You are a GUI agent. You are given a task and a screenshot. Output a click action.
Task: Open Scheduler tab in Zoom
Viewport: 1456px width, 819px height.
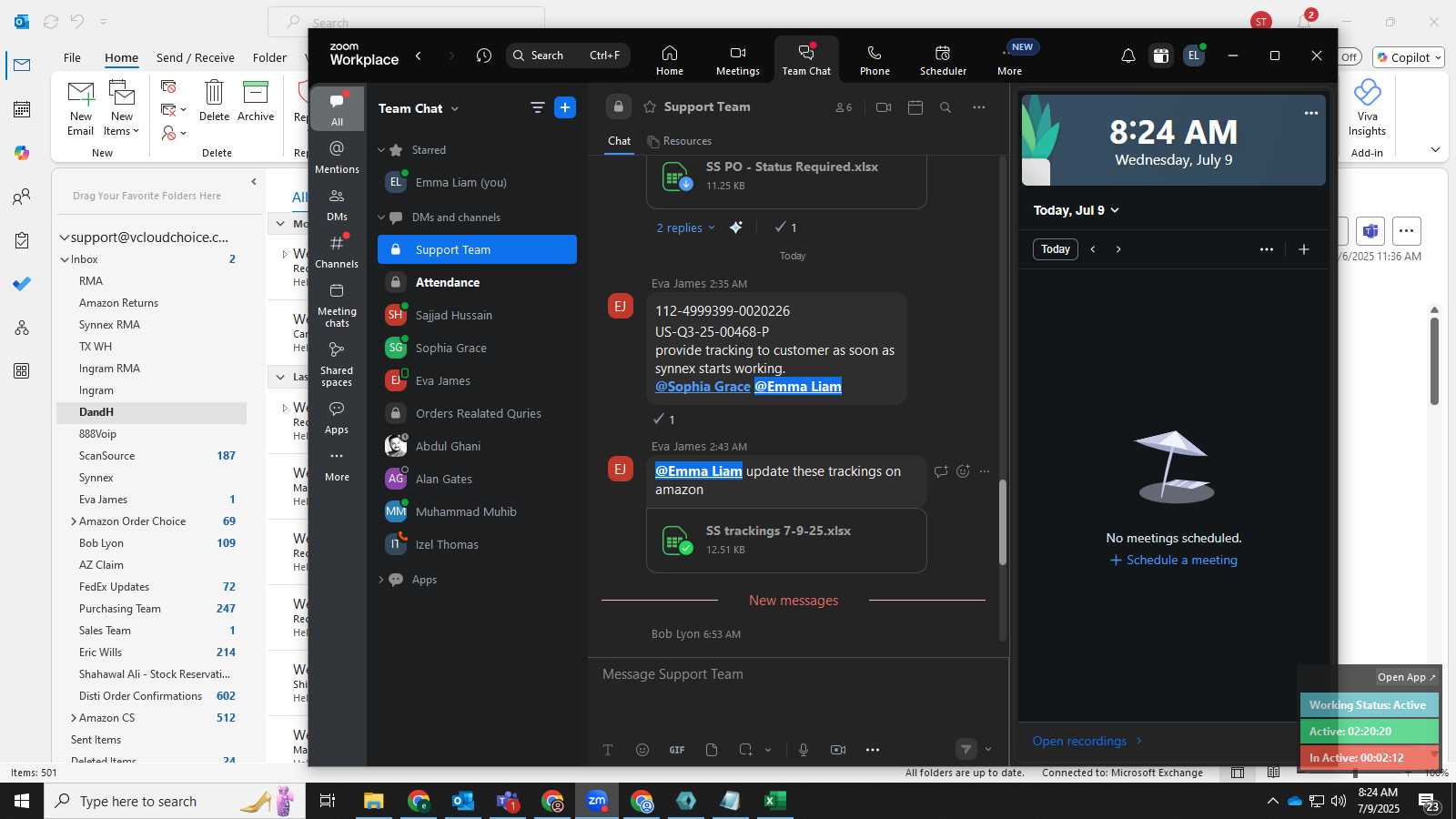coord(943,60)
